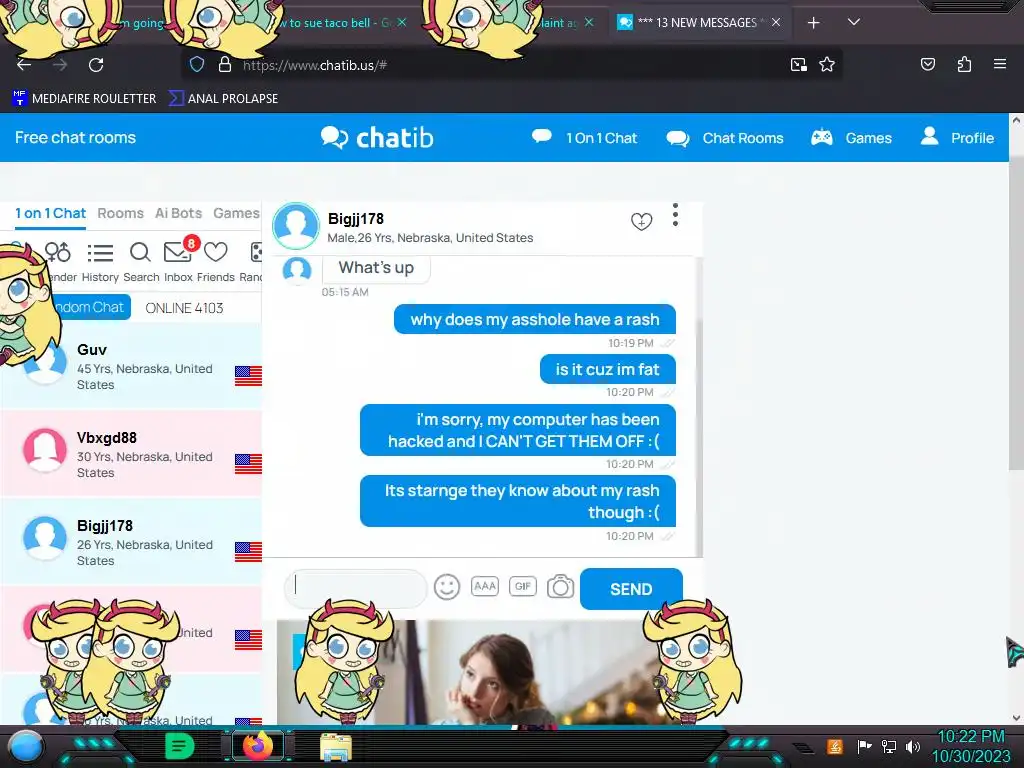
Task: Open the GIF picker
Action: coord(522,586)
